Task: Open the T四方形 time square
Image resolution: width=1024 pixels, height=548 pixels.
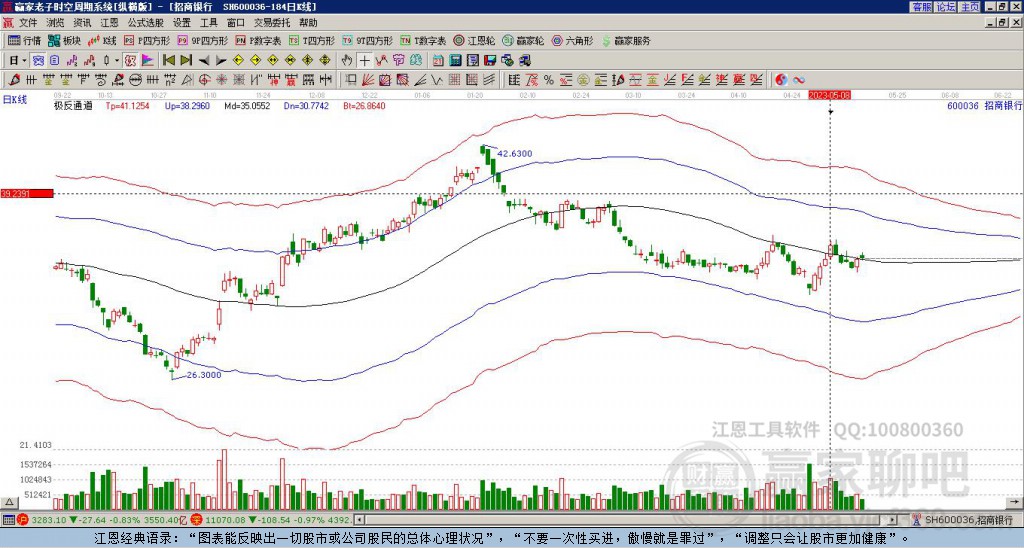Action: click(x=312, y=40)
